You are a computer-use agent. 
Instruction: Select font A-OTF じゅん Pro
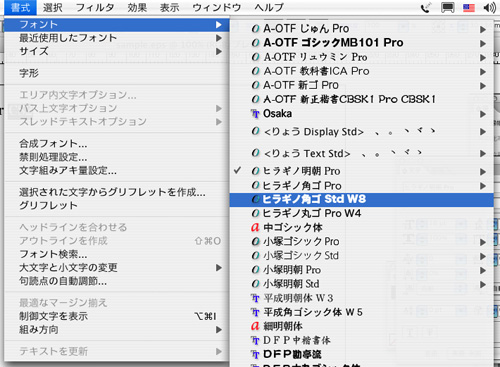pyautogui.click(x=362, y=29)
